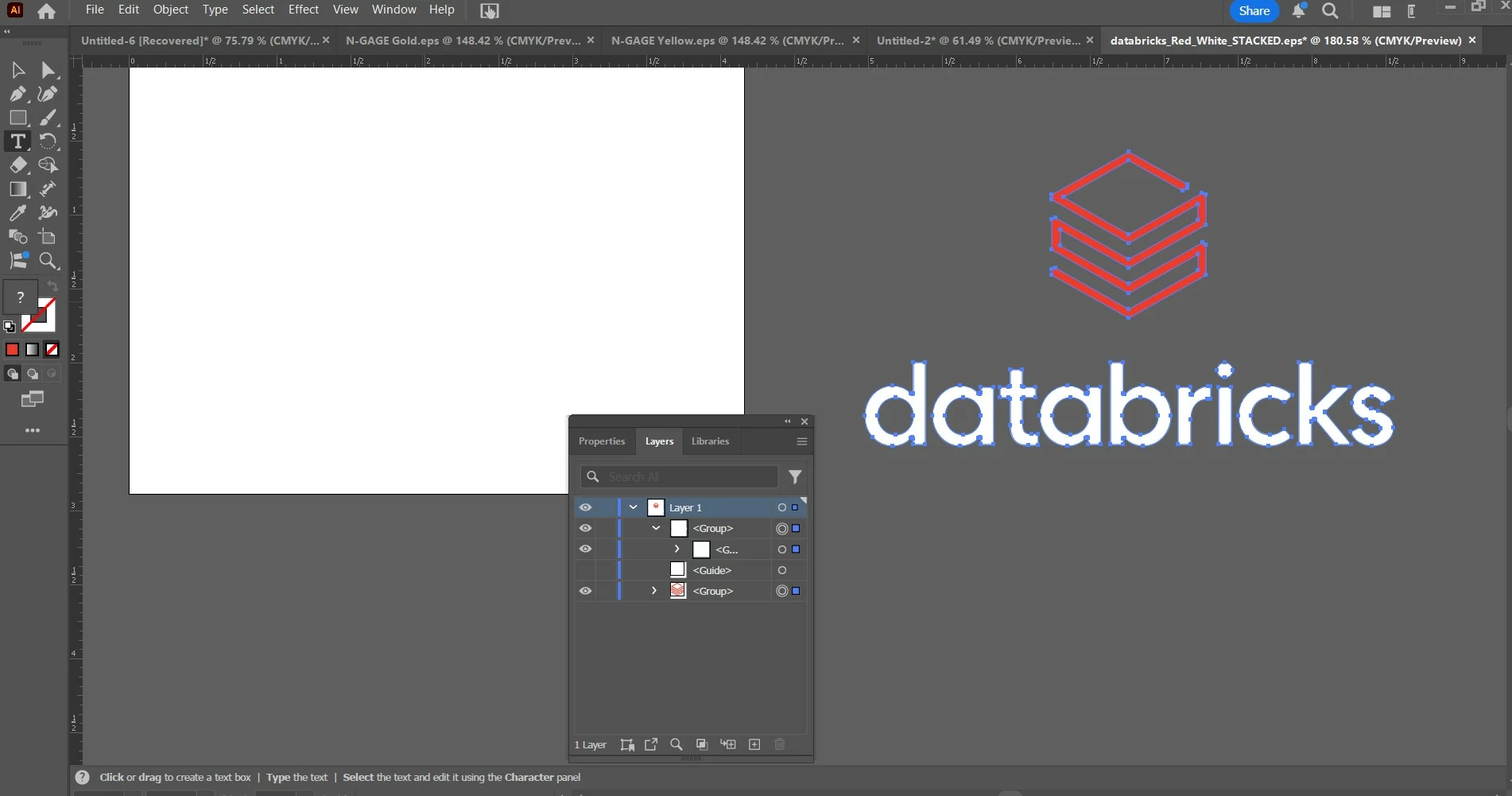Open the Effect menu

(304, 10)
